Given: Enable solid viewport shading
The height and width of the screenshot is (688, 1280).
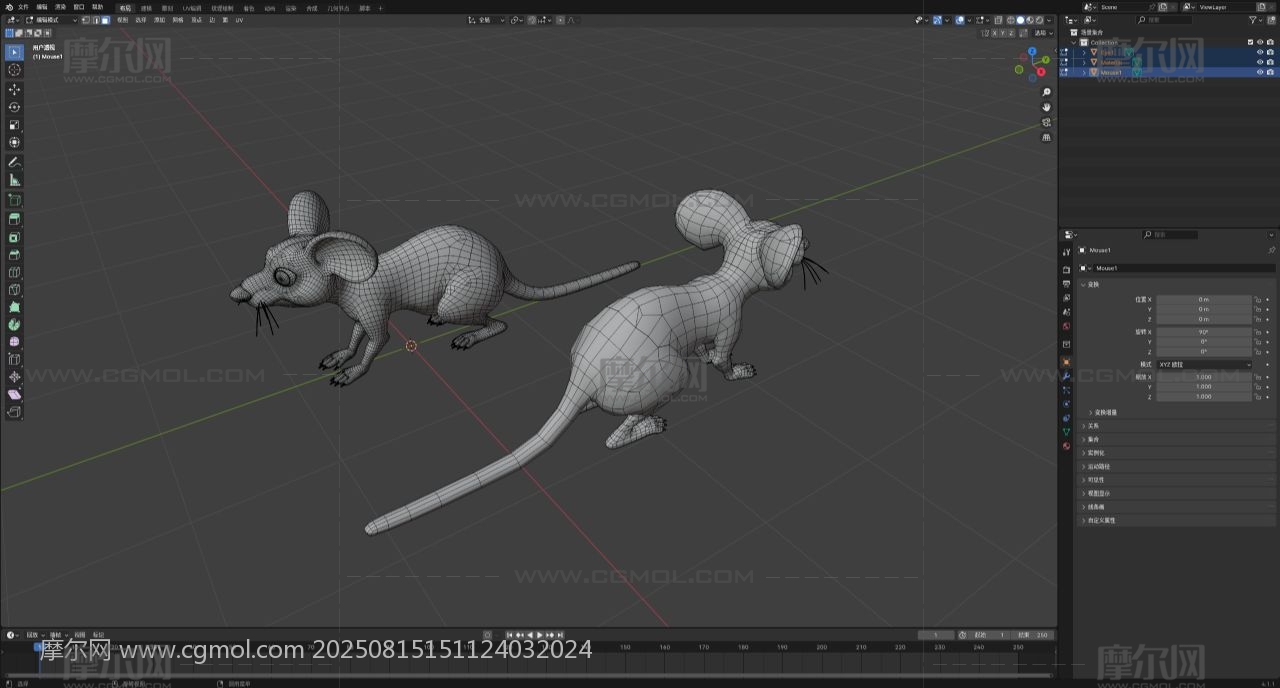Looking at the screenshot, I should point(1019,20).
